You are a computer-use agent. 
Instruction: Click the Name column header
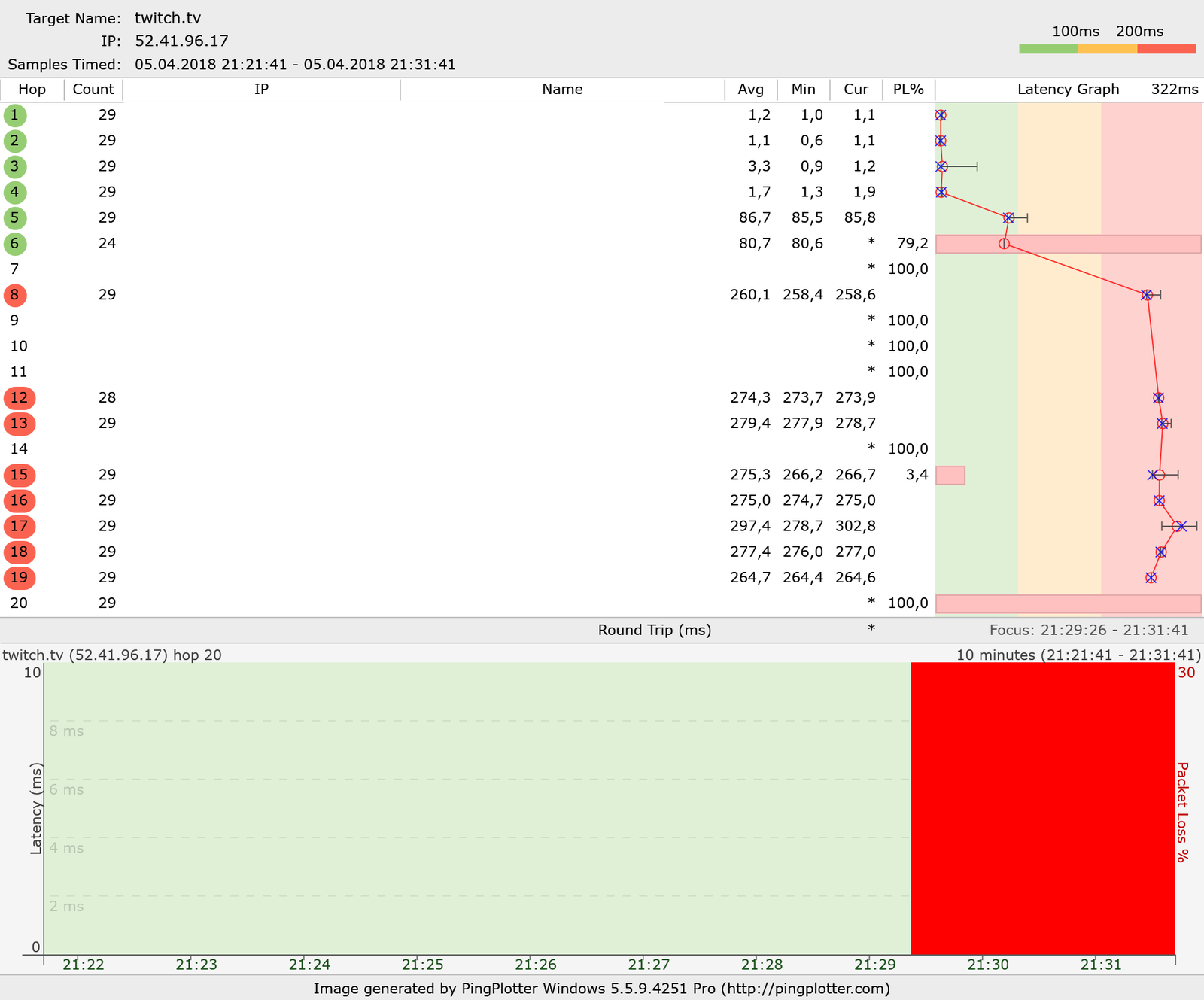pos(562,90)
